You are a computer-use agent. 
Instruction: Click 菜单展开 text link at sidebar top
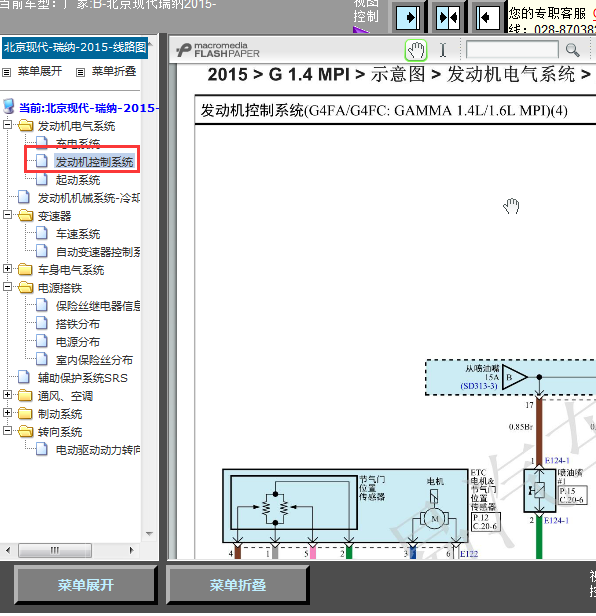point(40,72)
